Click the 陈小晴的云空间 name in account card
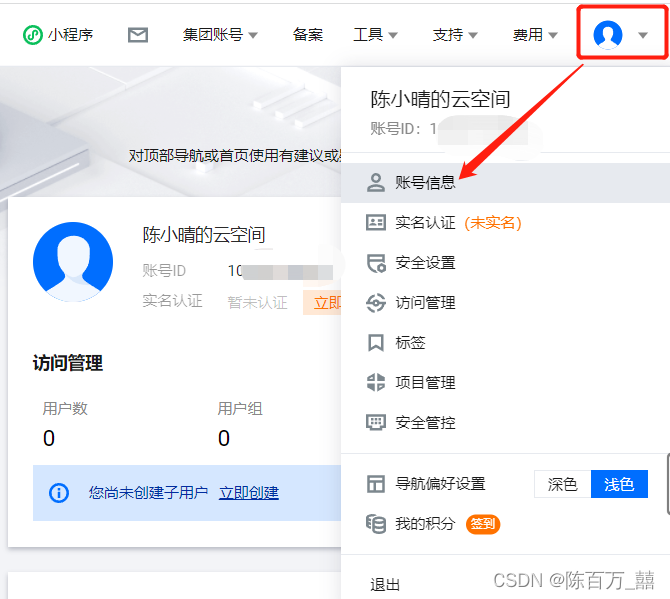The image size is (670, 599). [x=204, y=235]
